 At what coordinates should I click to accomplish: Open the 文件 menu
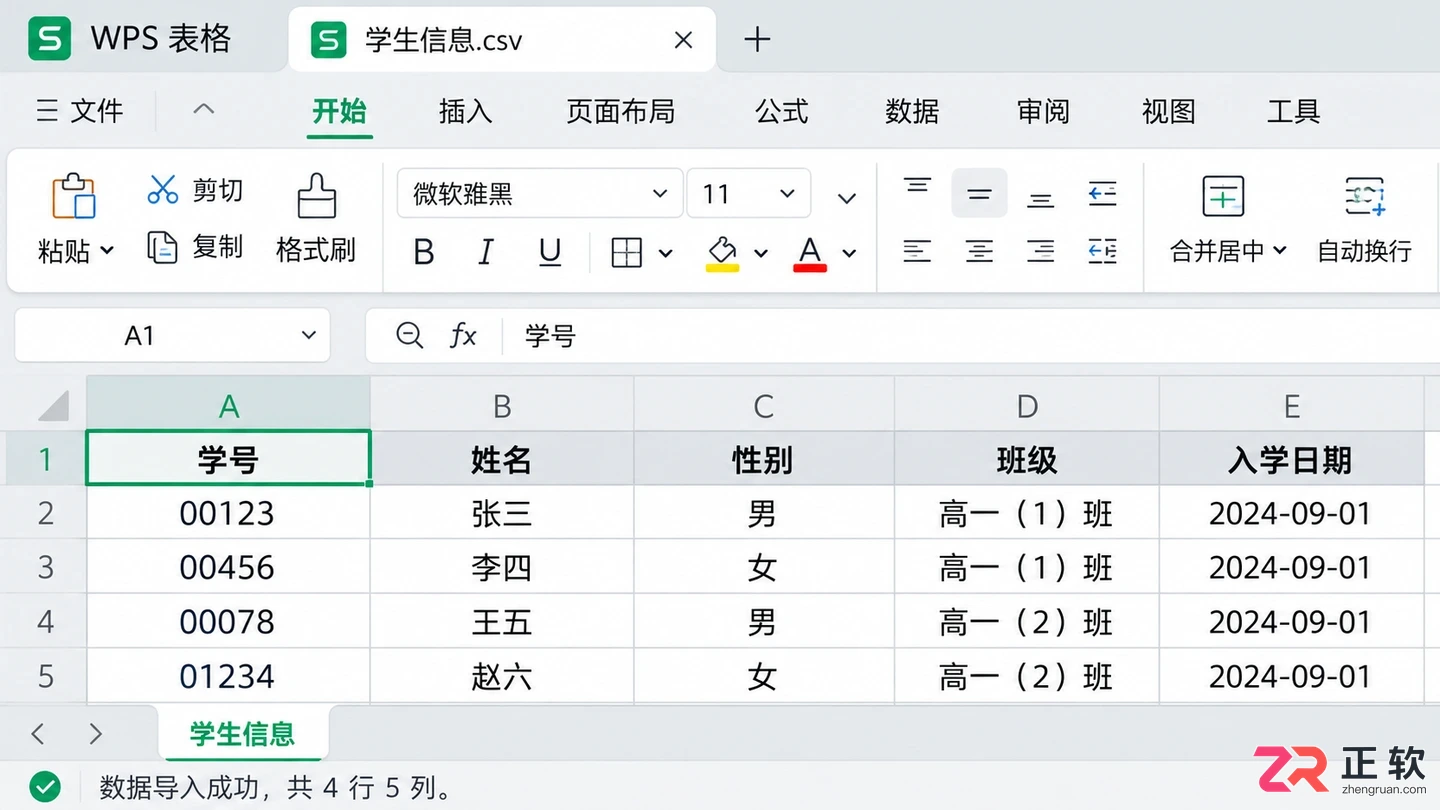coord(80,111)
